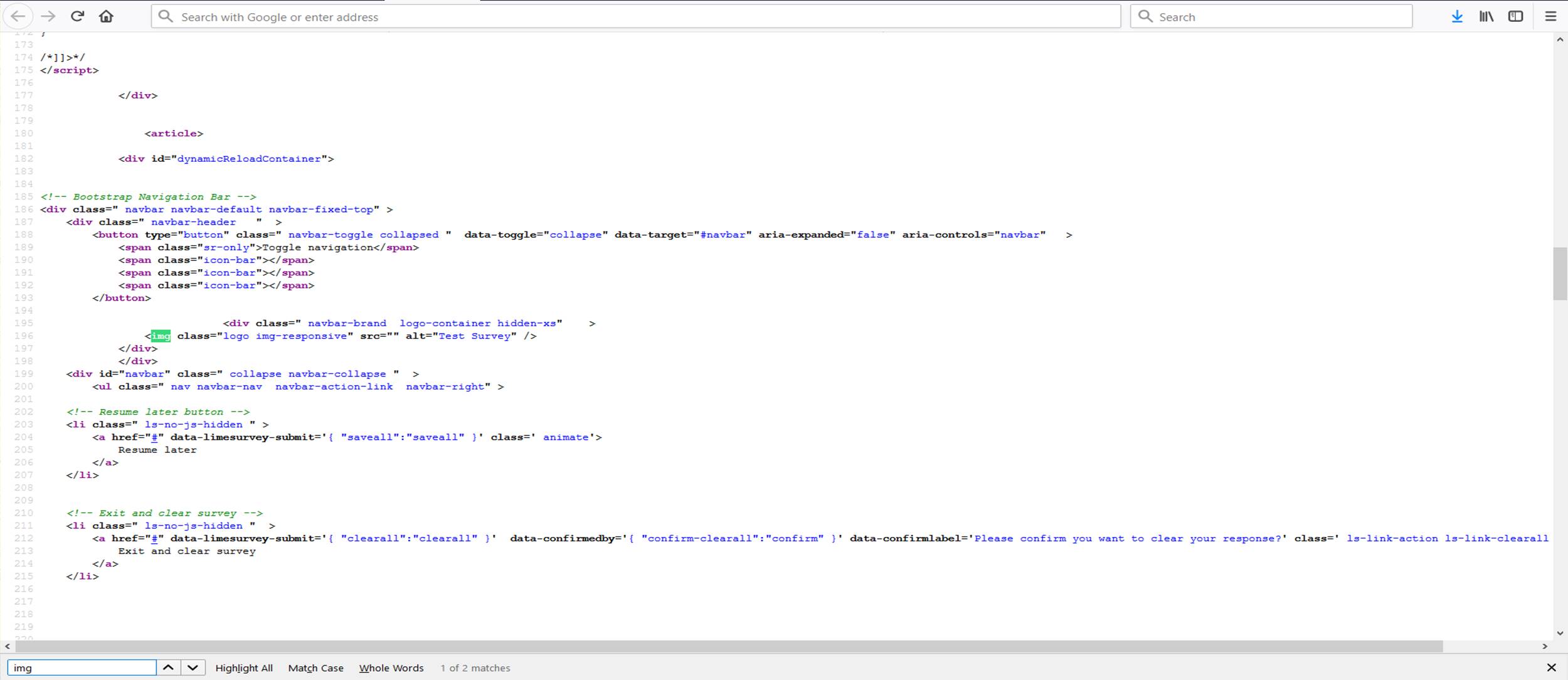
Task: Click the browser Back arrow icon
Action: [18, 16]
